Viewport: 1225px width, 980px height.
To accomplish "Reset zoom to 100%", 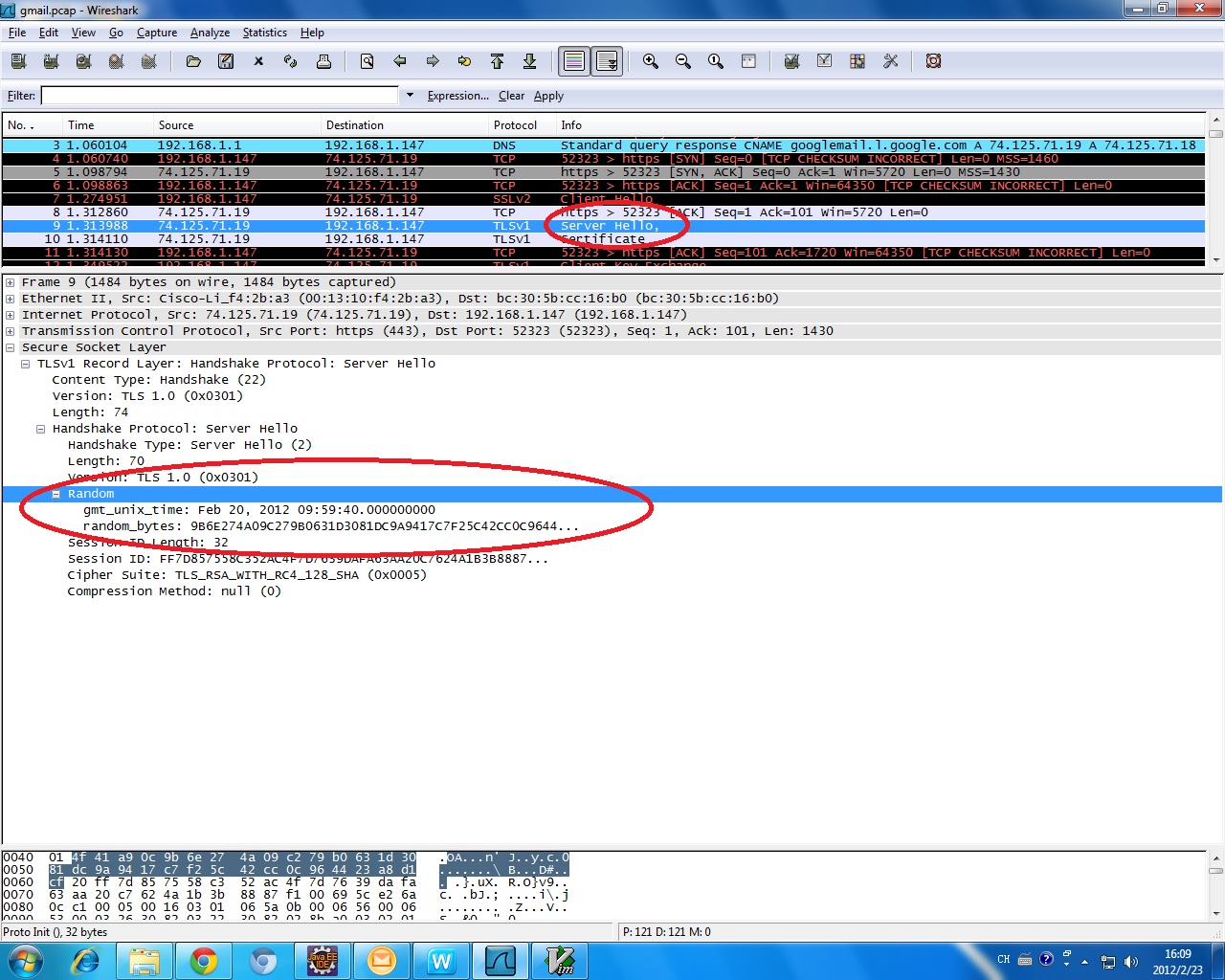I will [716, 61].
